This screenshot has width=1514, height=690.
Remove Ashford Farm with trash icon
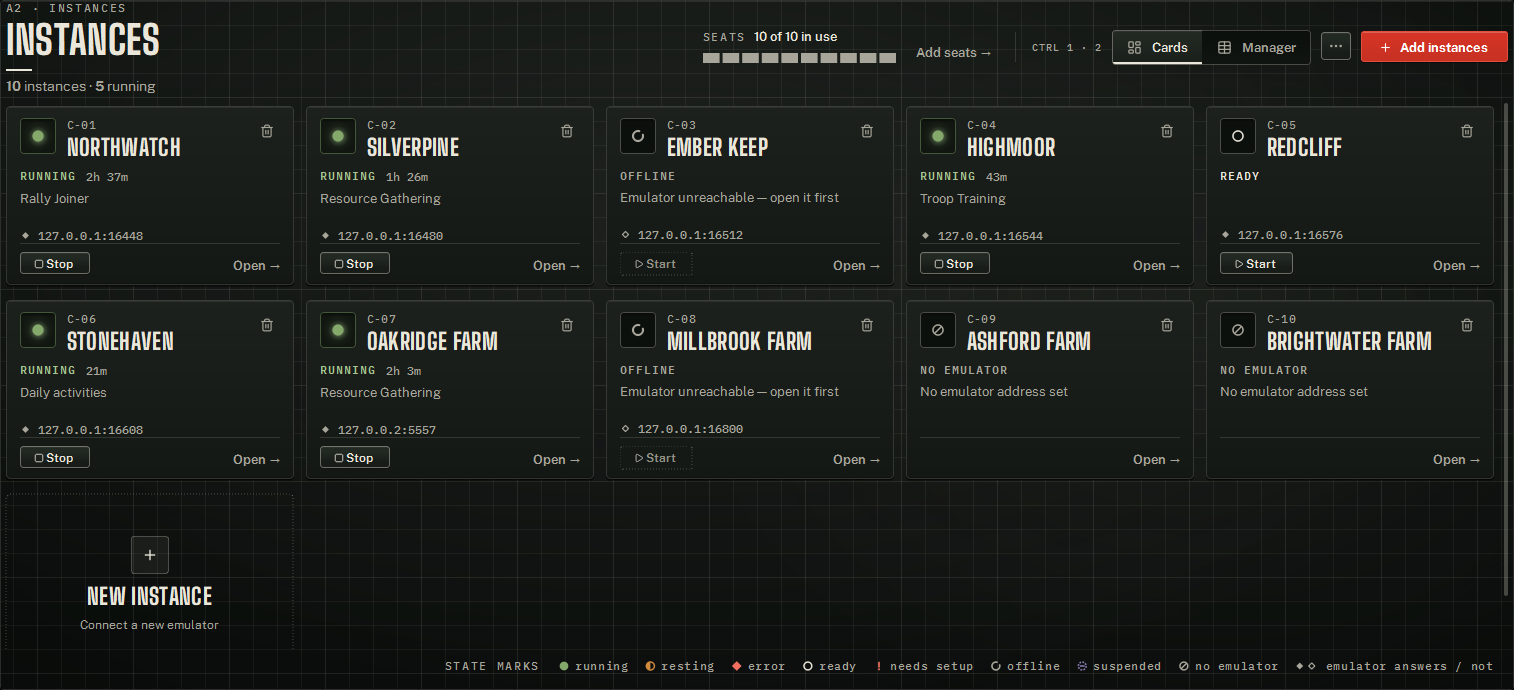tap(1167, 325)
